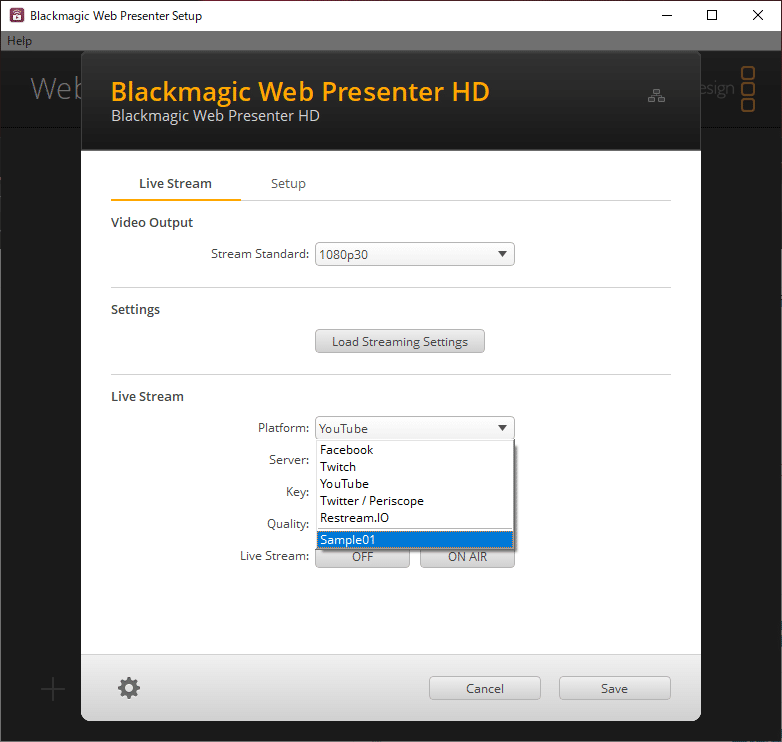This screenshot has width=782, height=742.
Task: Click the Cancel button
Action: [x=484, y=688]
